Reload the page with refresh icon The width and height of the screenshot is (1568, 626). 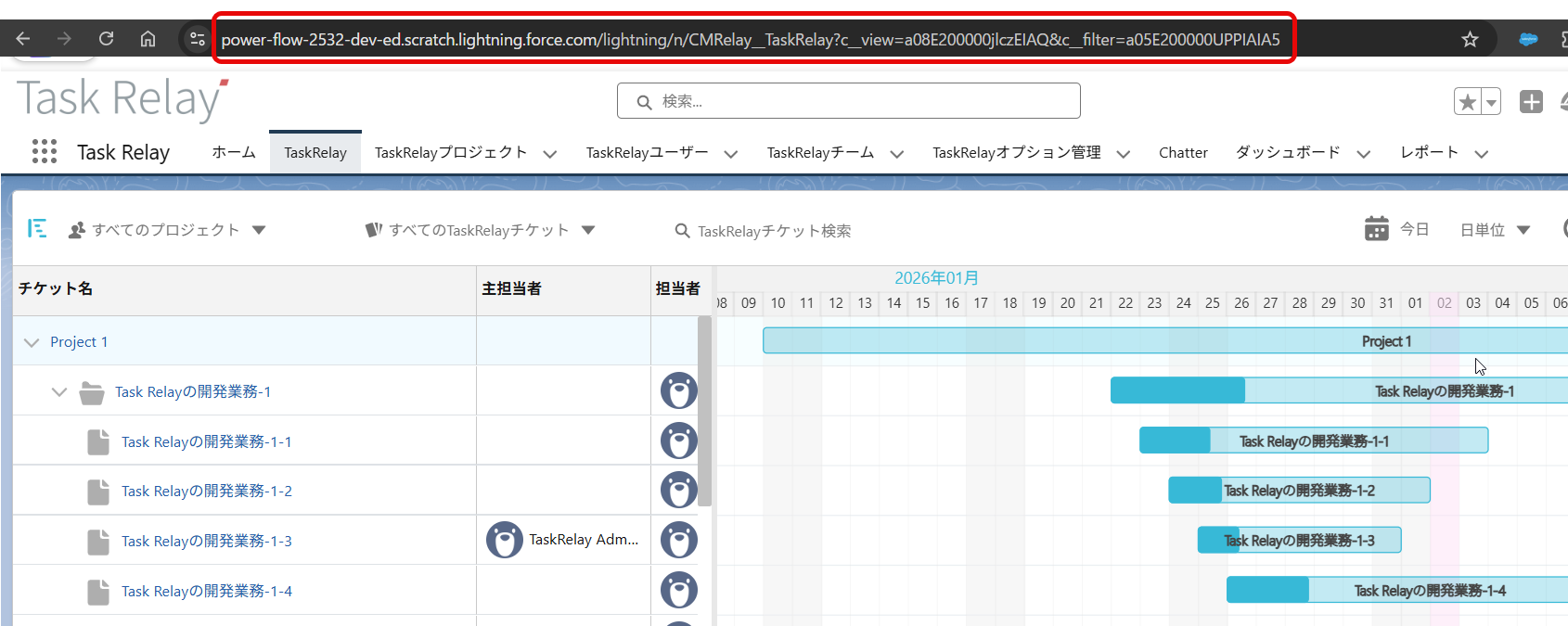[106, 39]
